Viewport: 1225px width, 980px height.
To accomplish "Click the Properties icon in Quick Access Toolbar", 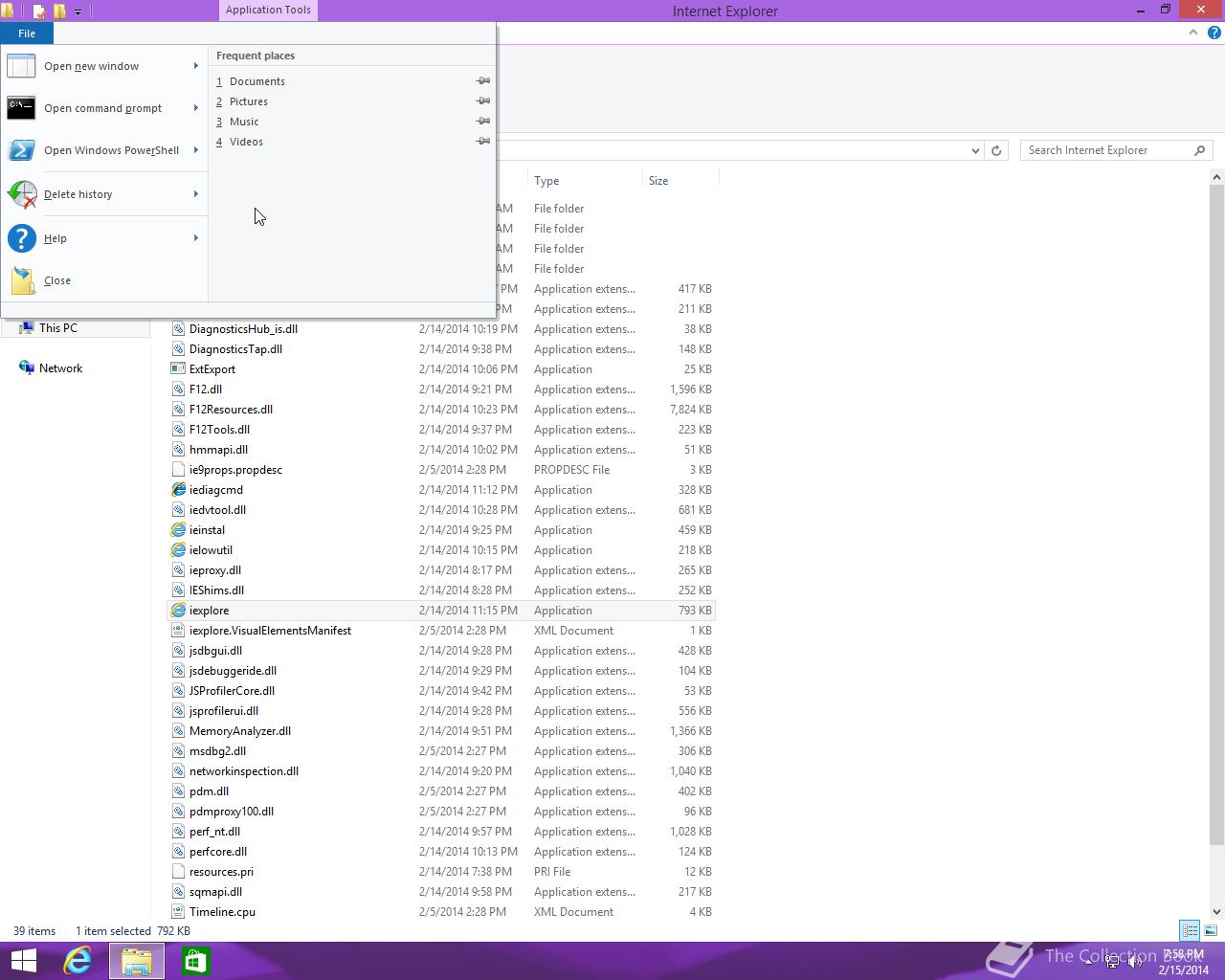I will tap(39, 11).
